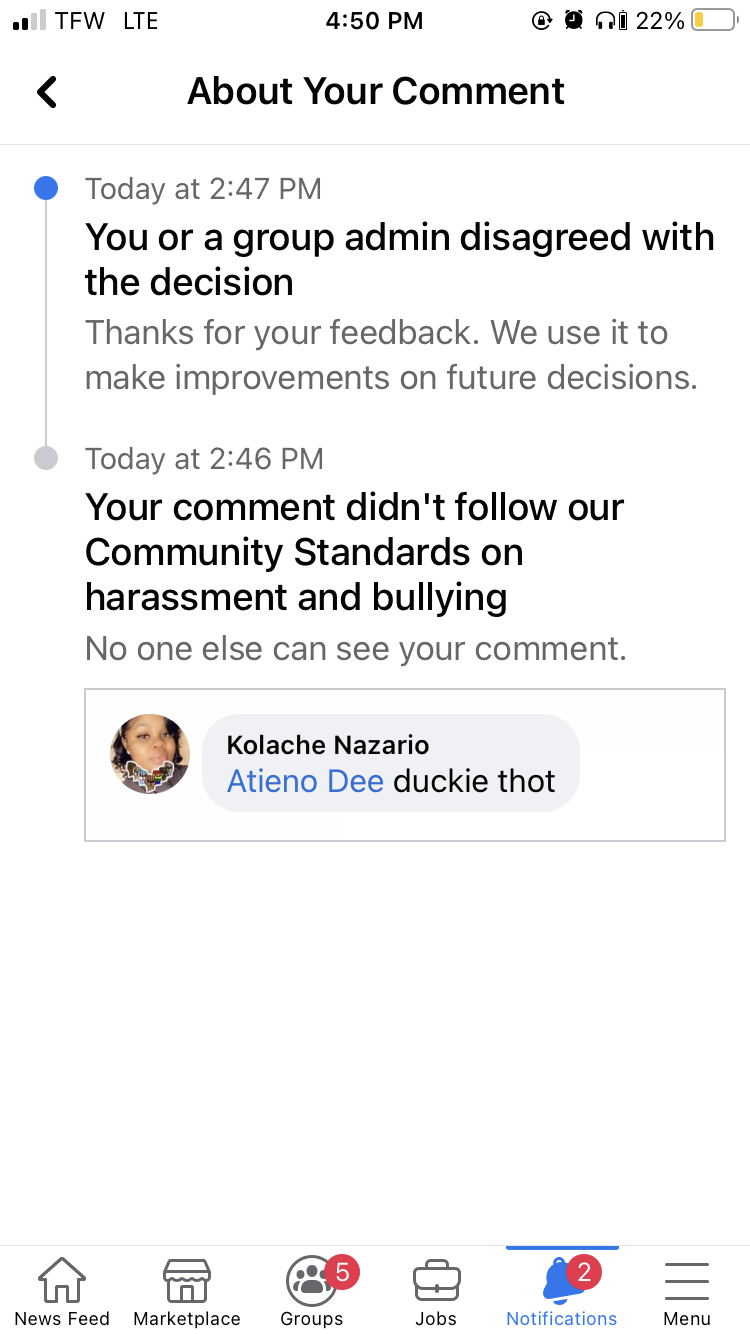Screen dimensions: 750x1334
Task: Tap the About Your Comment title
Action: click(375, 91)
